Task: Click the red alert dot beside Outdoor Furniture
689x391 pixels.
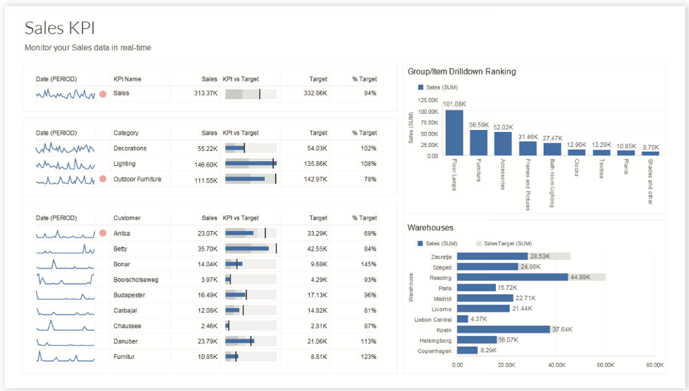Action: [x=103, y=179]
